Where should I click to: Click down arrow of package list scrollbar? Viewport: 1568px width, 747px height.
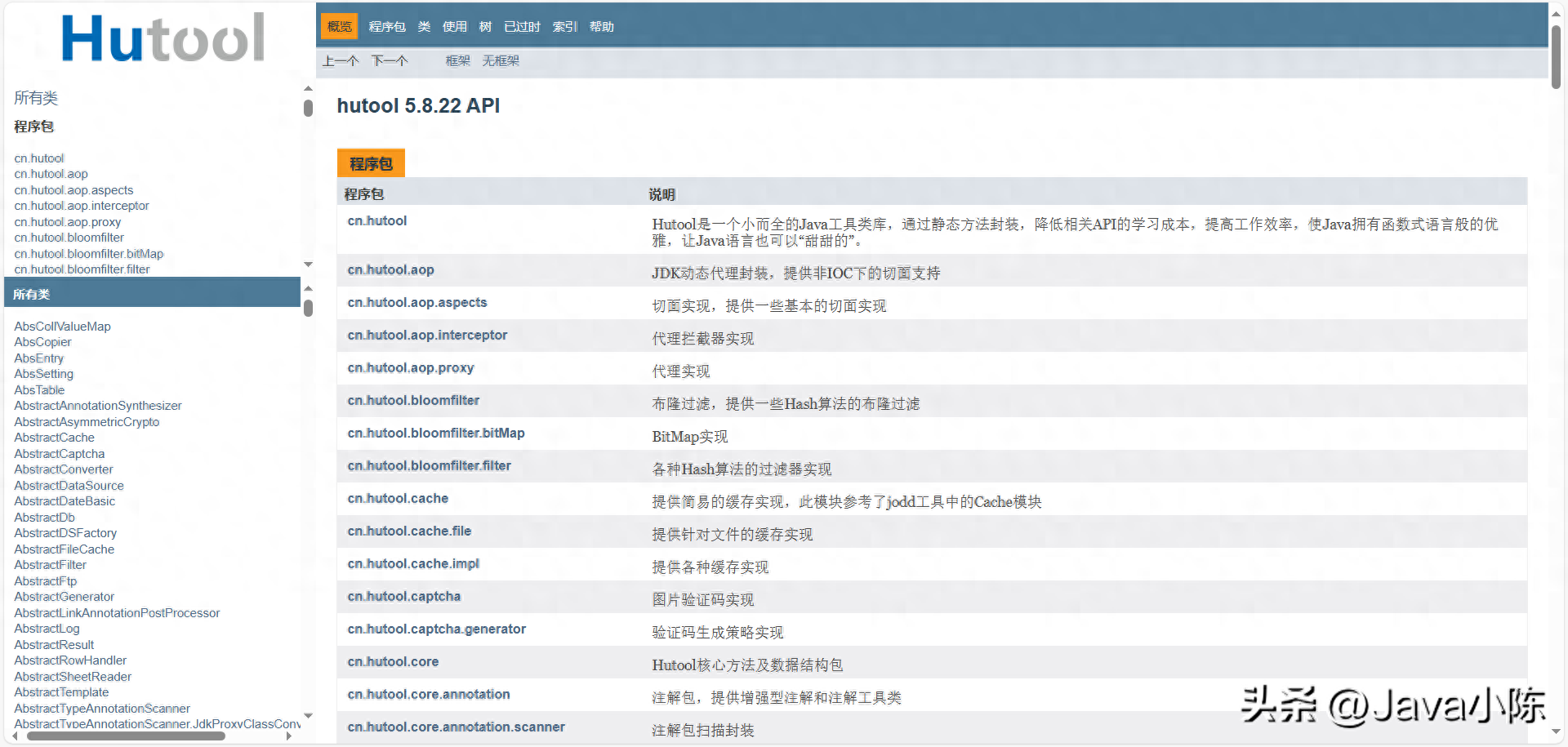(308, 265)
